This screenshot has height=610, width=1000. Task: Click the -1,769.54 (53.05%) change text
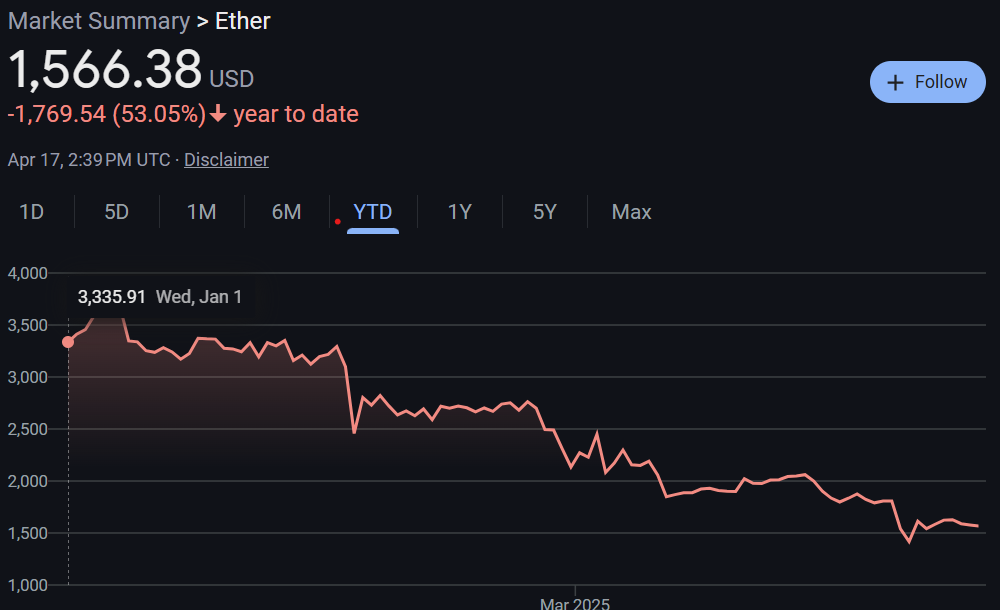pos(107,114)
